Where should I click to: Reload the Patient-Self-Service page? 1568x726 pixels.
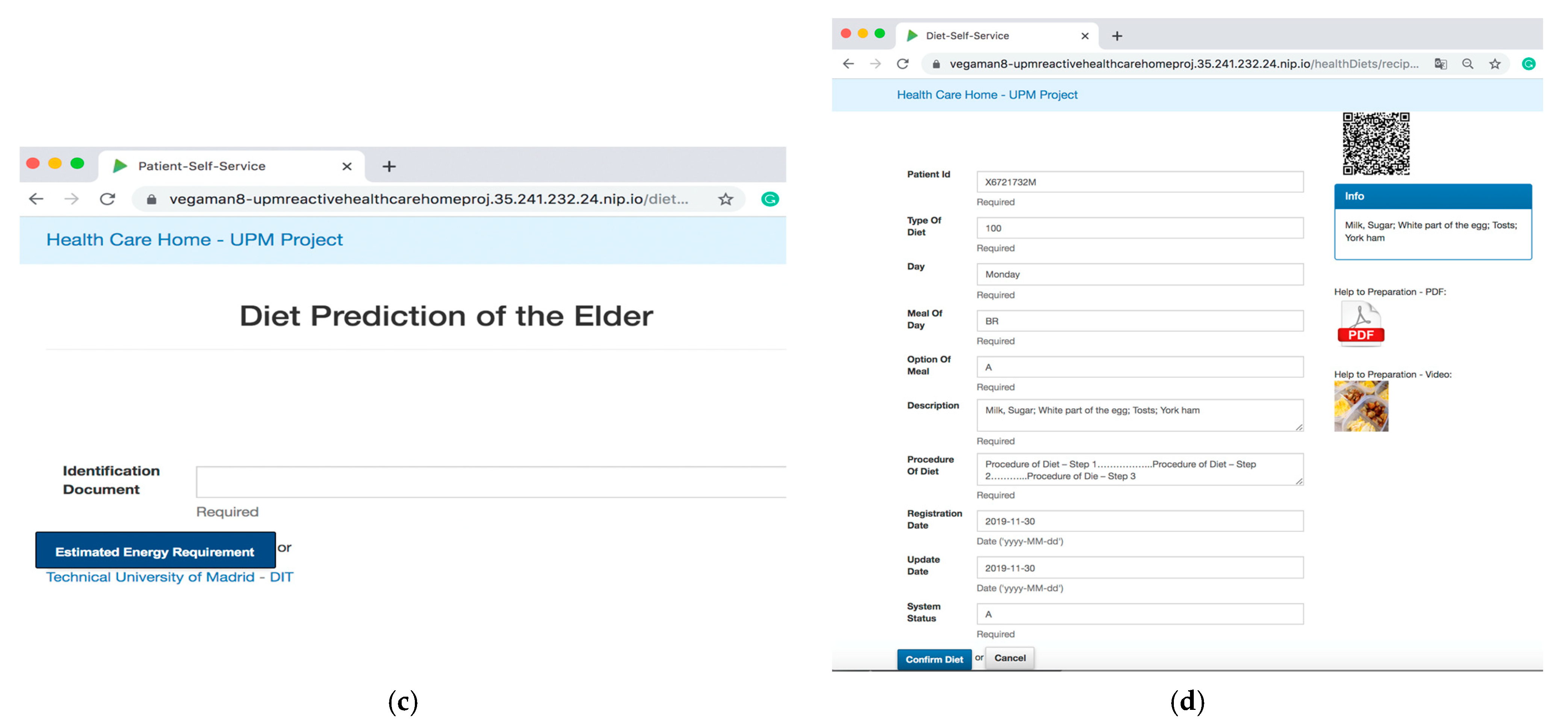pos(108,199)
